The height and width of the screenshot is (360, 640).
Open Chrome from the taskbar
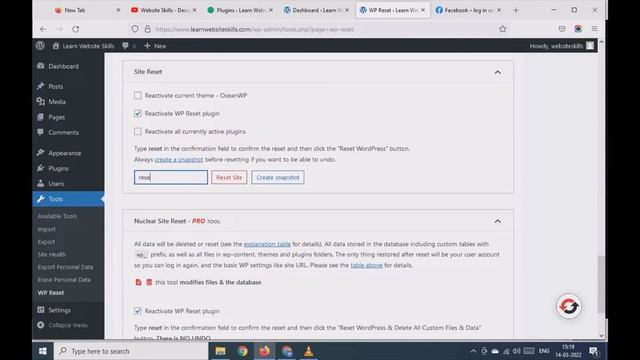242,351
